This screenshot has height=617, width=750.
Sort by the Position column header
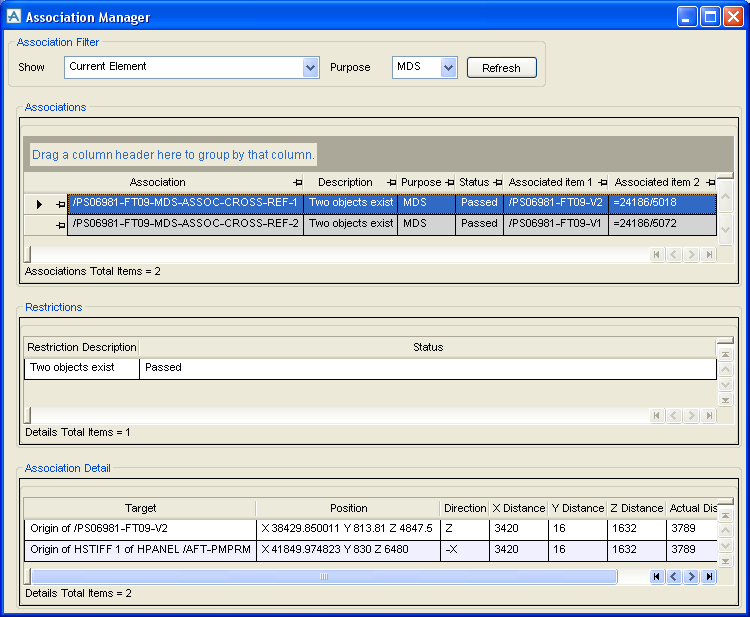348,508
